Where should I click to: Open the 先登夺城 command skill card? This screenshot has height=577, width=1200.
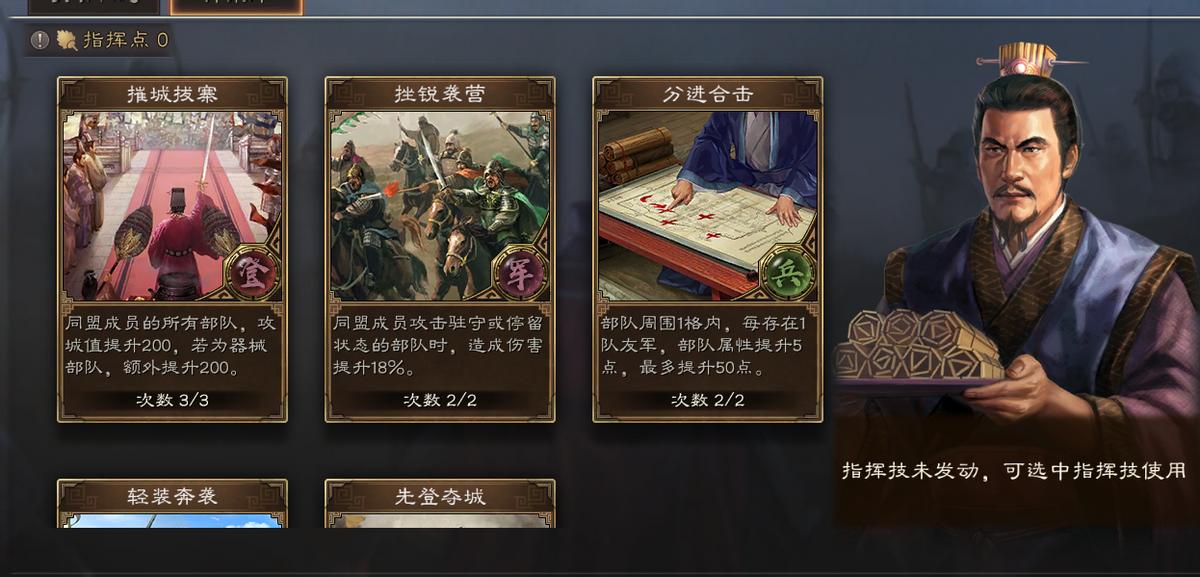440,503
